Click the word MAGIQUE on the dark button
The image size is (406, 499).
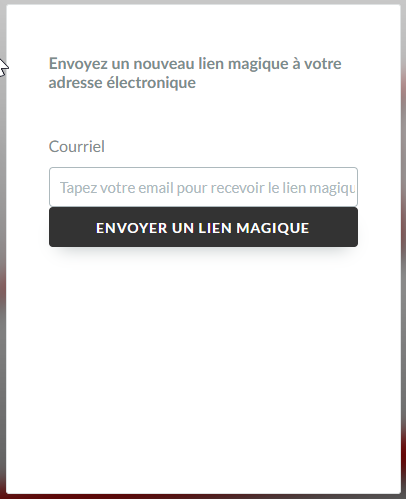273,228
